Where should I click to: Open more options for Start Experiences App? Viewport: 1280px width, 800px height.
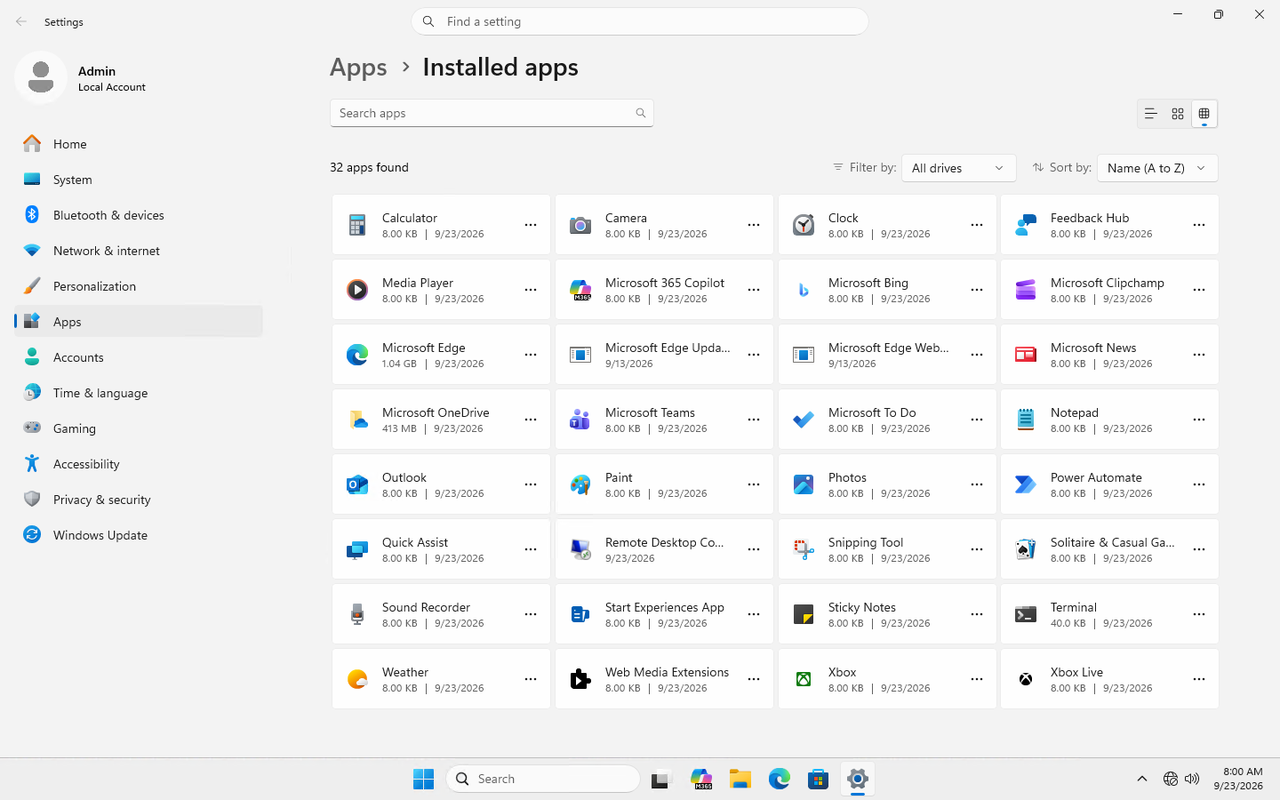(x=754, y=615)
